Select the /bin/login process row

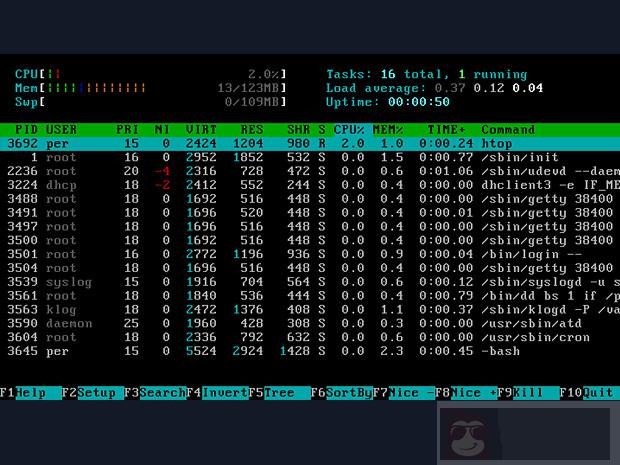coord(310,254)
